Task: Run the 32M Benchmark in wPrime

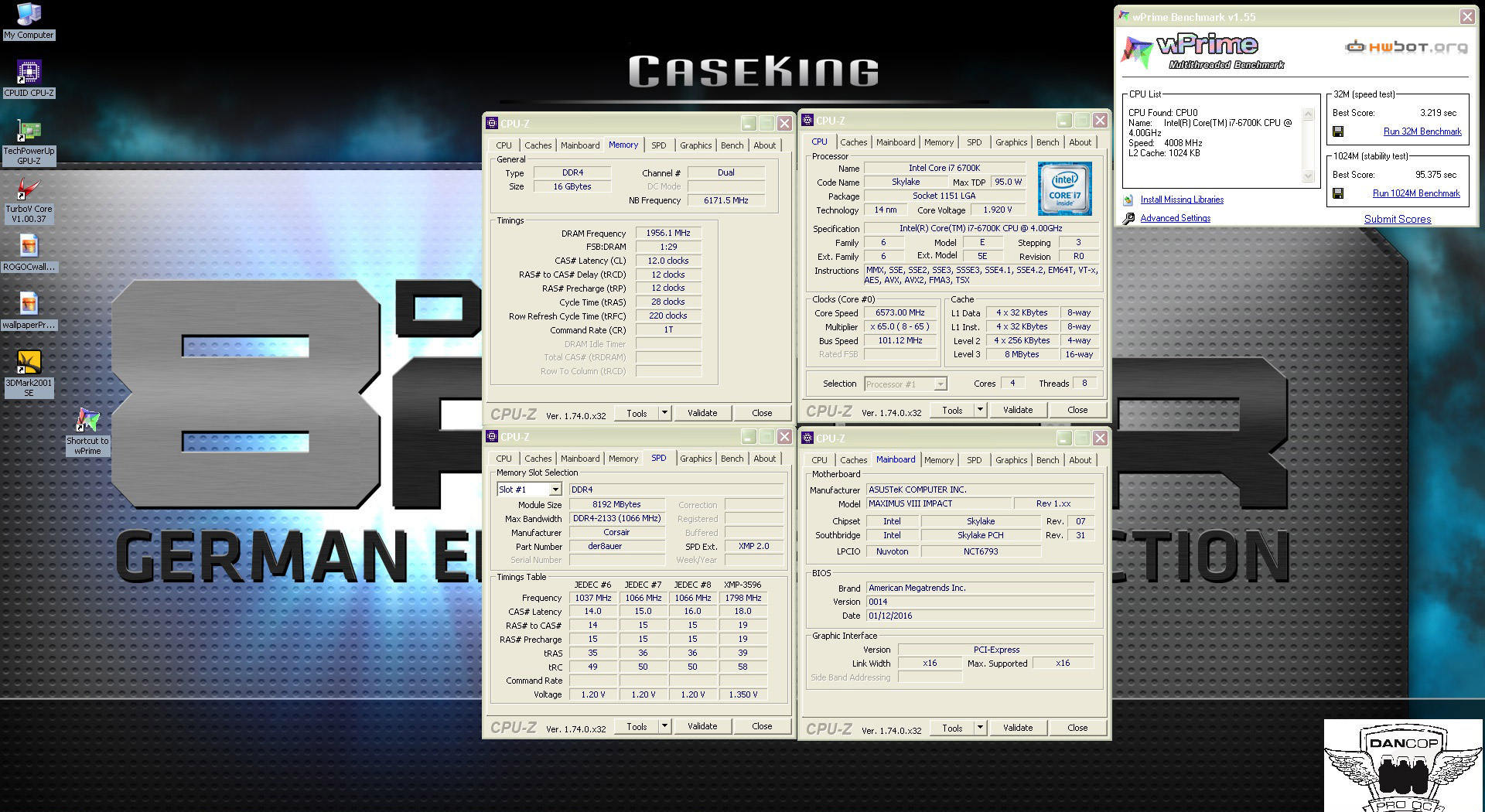Action: tap(1422, 131)
